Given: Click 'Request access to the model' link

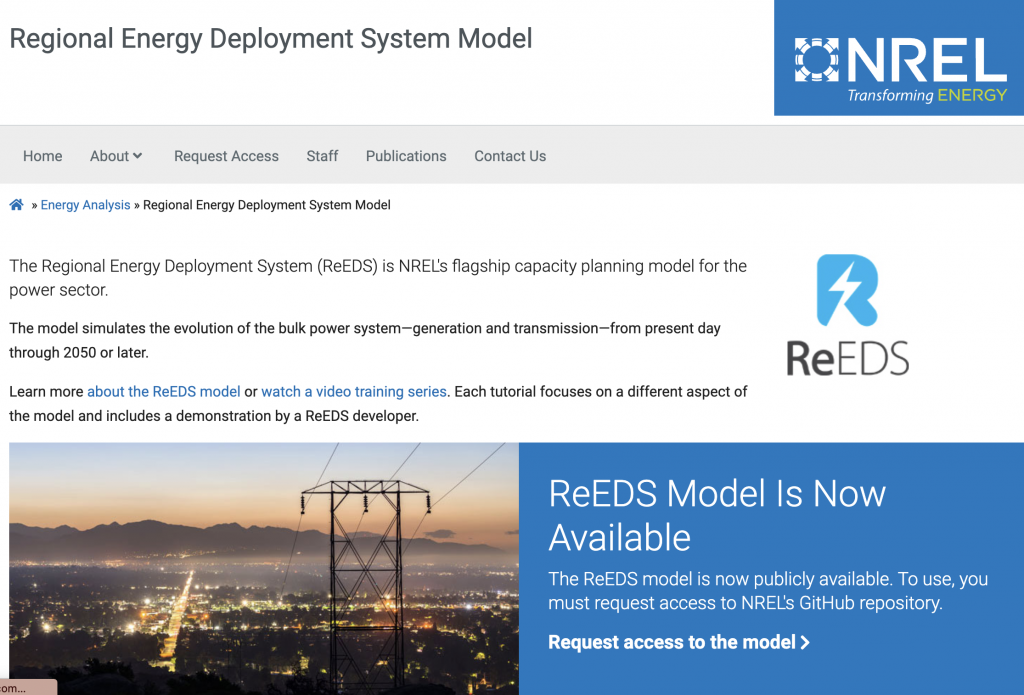Looking at the screenshot, I should [x=679, y=642].
